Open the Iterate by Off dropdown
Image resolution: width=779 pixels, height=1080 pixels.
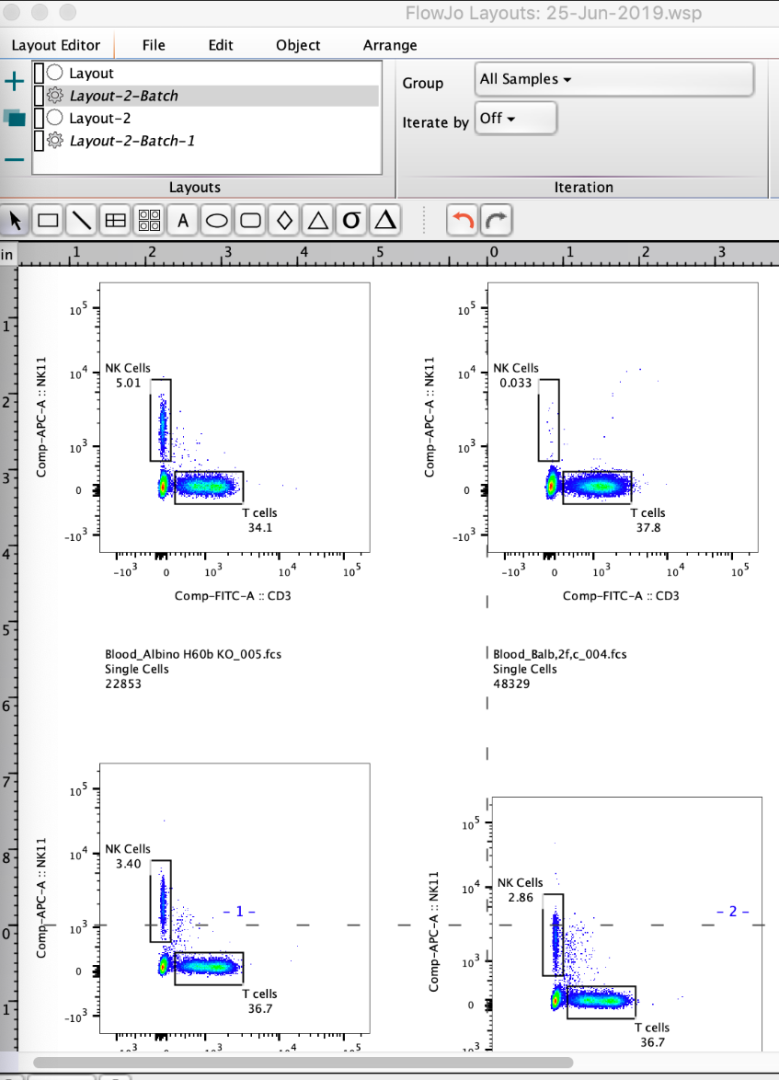[515, 118]
